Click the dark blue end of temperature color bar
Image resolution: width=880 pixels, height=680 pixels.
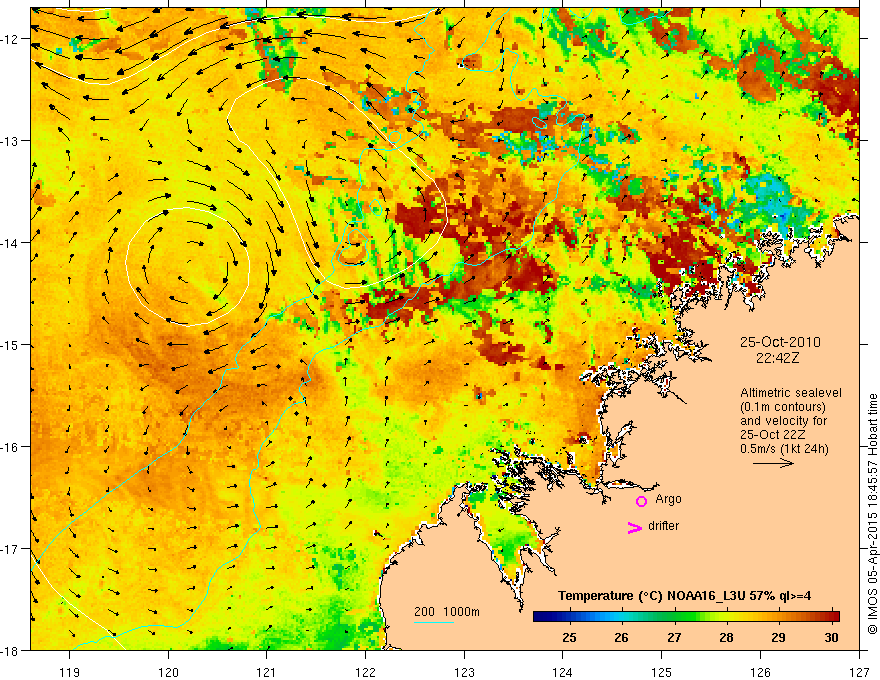540,617
